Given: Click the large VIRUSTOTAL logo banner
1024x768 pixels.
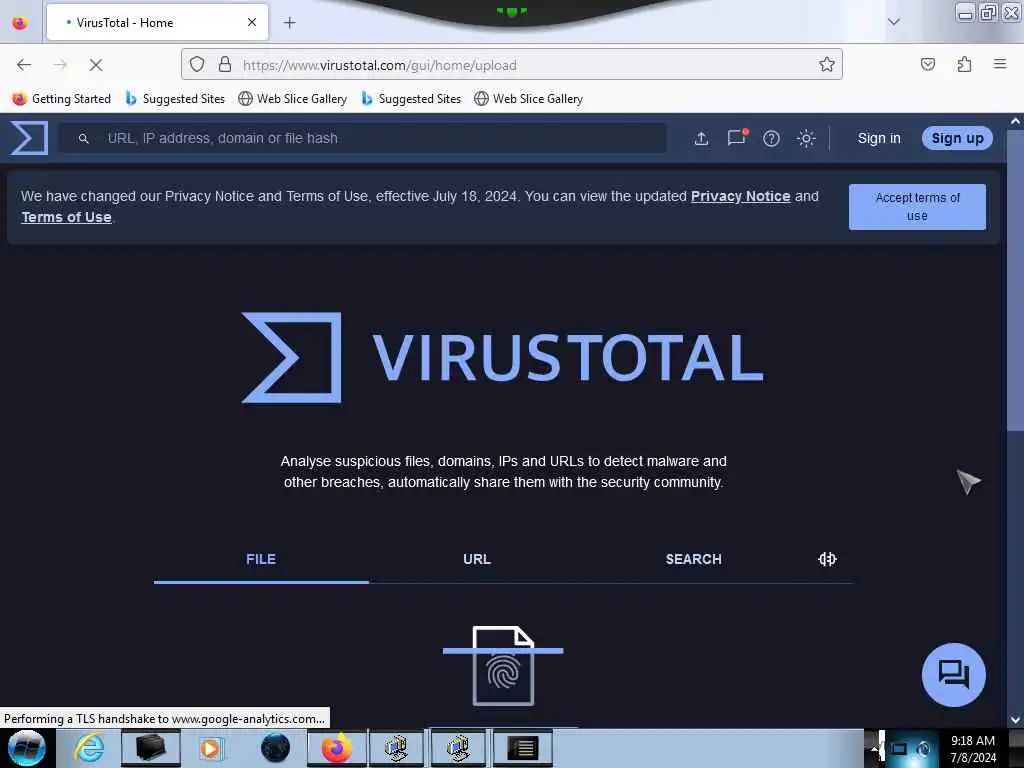Looking at the screenshot, I should [503, 358].
